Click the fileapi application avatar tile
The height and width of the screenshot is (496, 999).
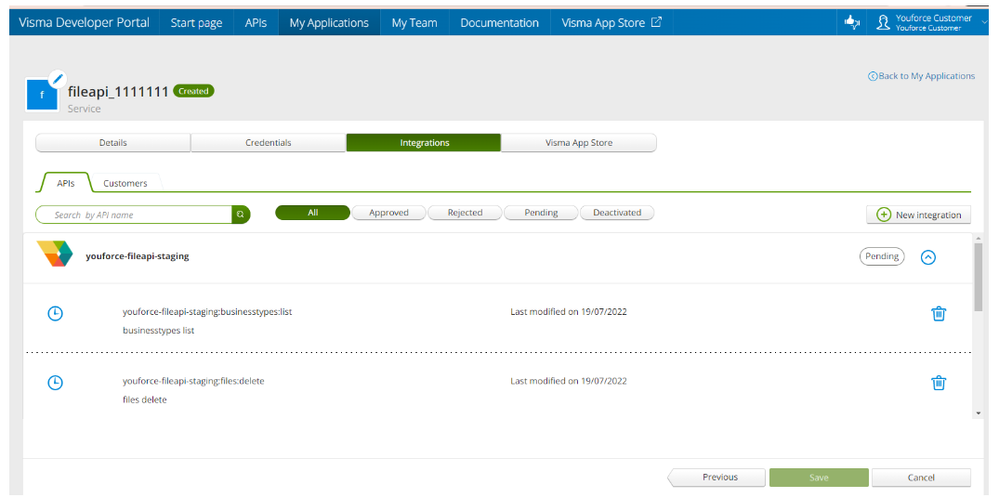point(42,94)
